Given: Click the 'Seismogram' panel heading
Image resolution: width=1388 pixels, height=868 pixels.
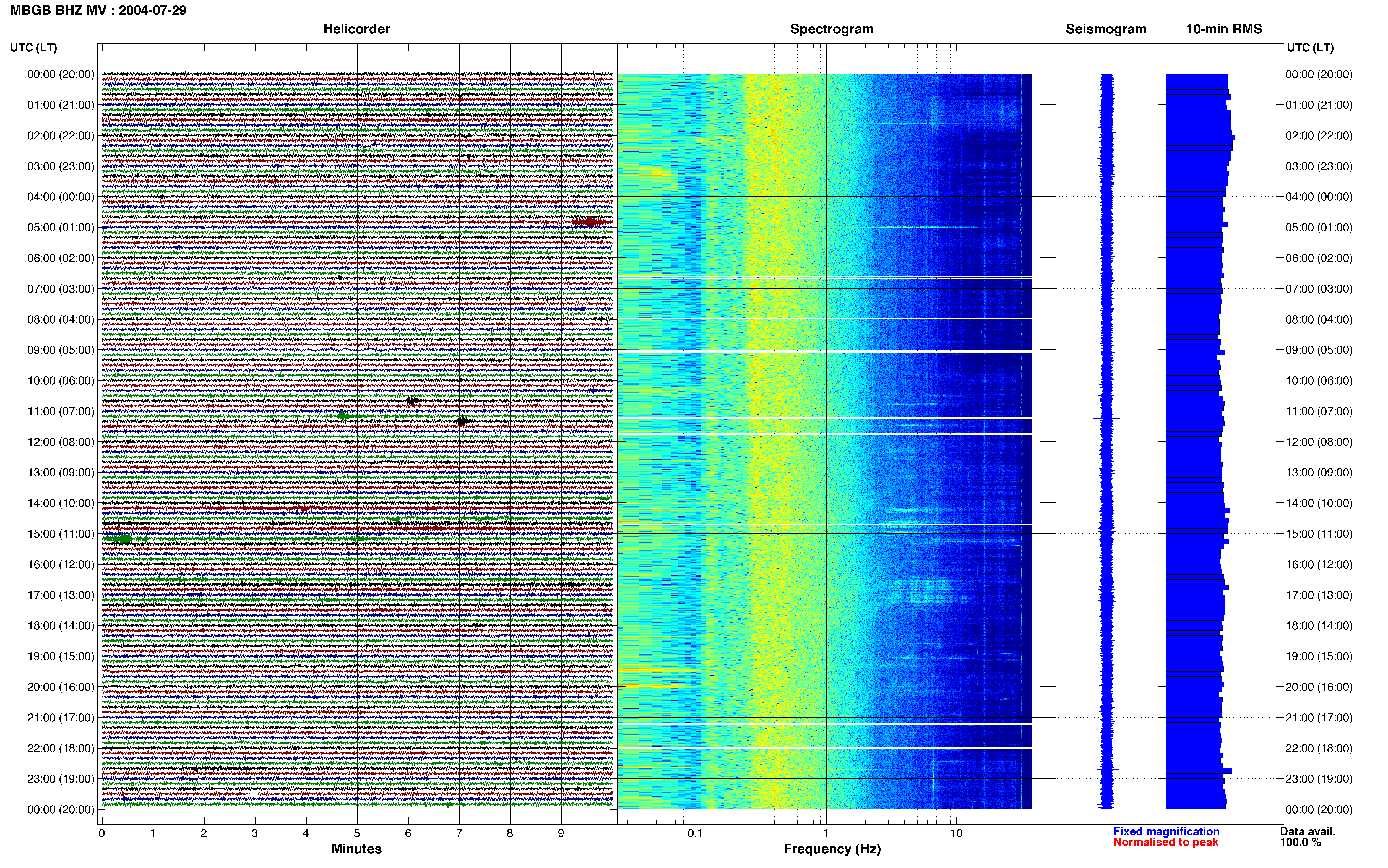Looking at the screenshot, I should 1106,29.
